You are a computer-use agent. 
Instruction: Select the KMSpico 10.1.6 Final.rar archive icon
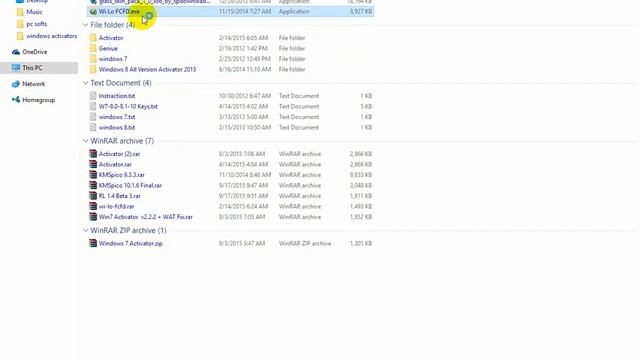click(x=93, y=185)
